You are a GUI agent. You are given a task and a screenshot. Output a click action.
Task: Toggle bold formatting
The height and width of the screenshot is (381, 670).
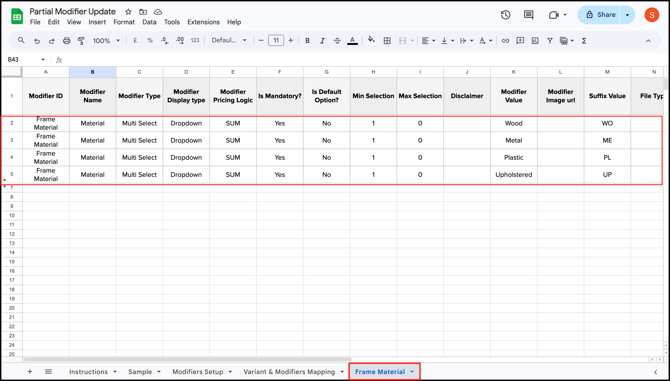pos(307,41)
